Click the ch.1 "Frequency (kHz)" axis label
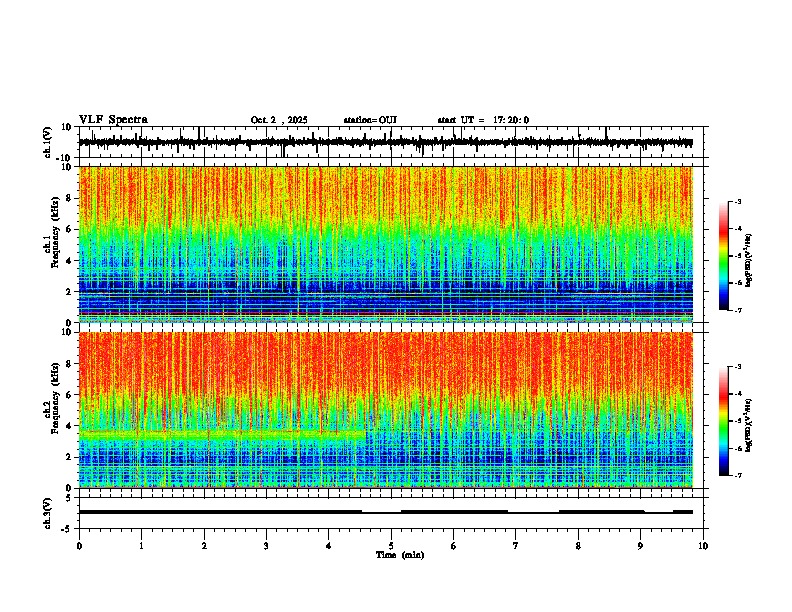 click(x=57, y=232)
